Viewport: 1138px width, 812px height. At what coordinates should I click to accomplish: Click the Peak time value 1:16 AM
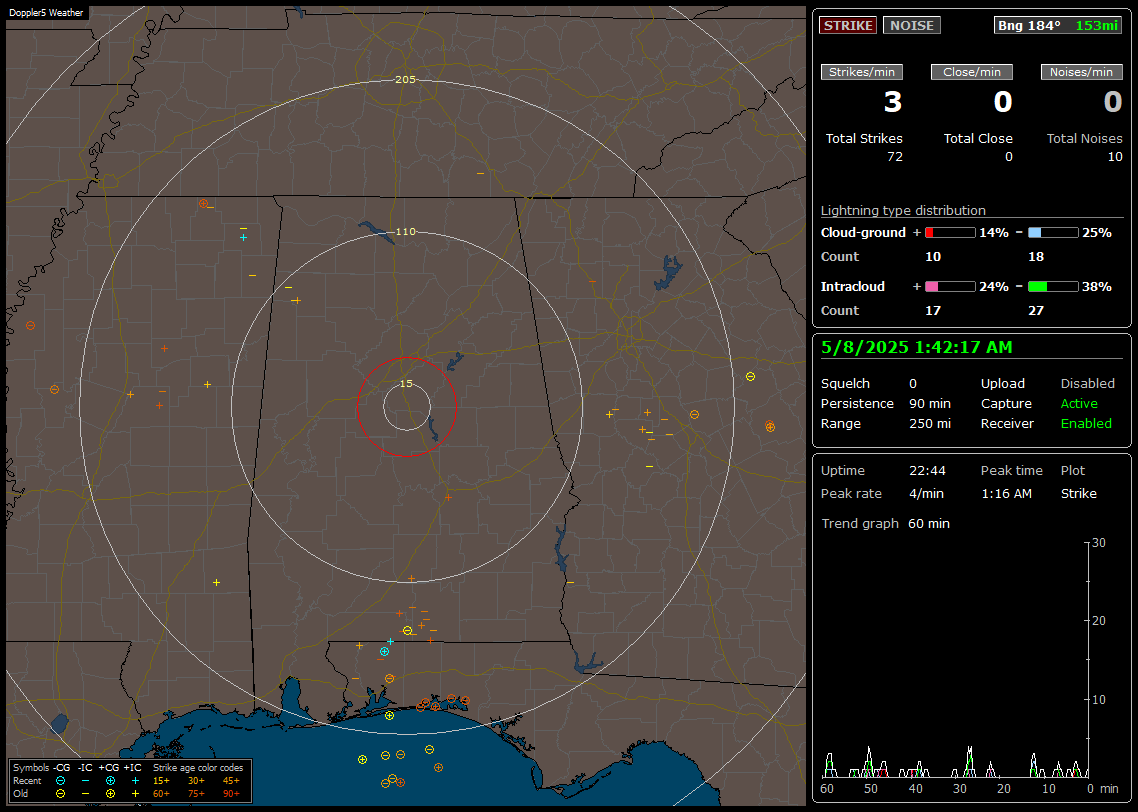[x=1006, y=493]
